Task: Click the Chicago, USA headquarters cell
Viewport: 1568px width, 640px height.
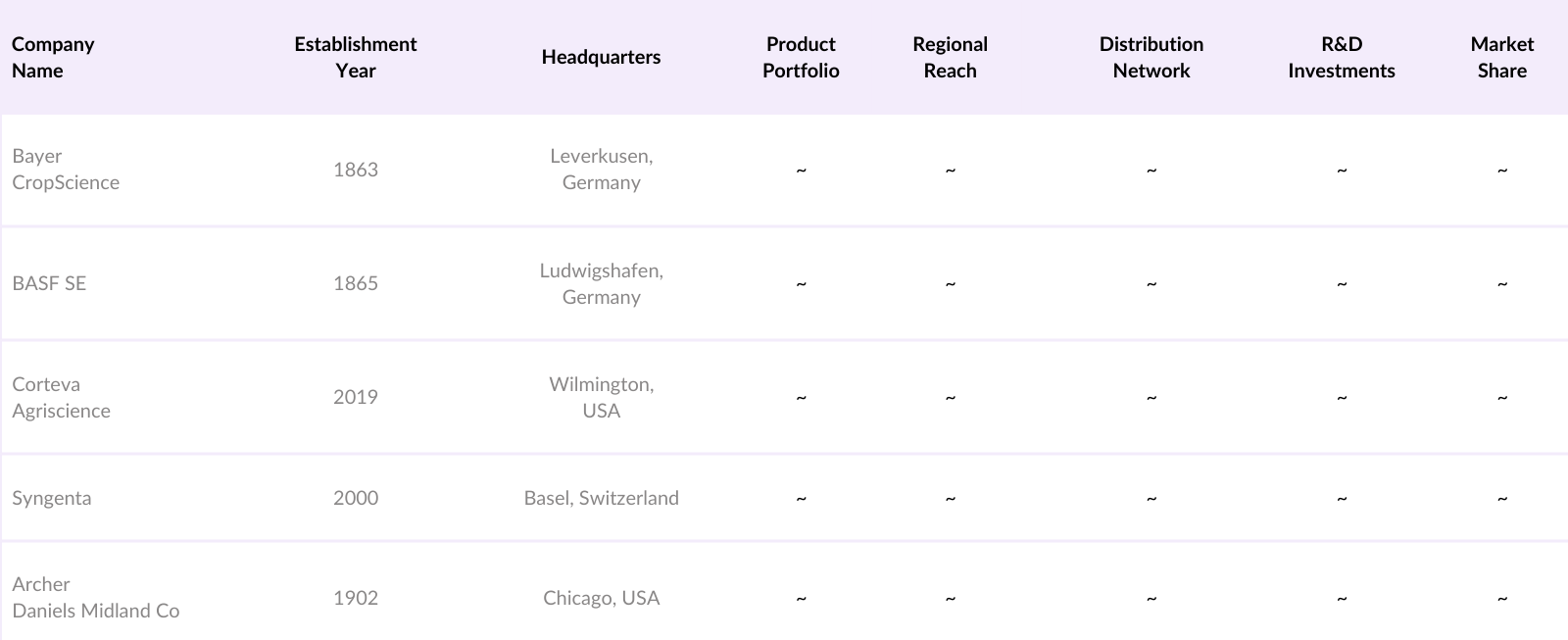Action: coord(601,598)
